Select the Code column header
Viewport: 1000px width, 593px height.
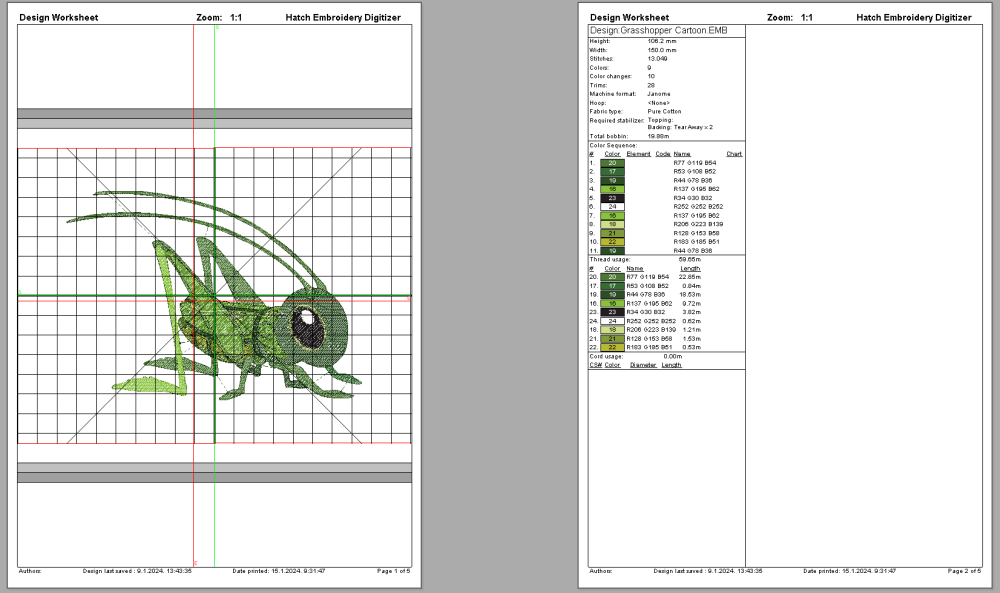pos(662,154)
